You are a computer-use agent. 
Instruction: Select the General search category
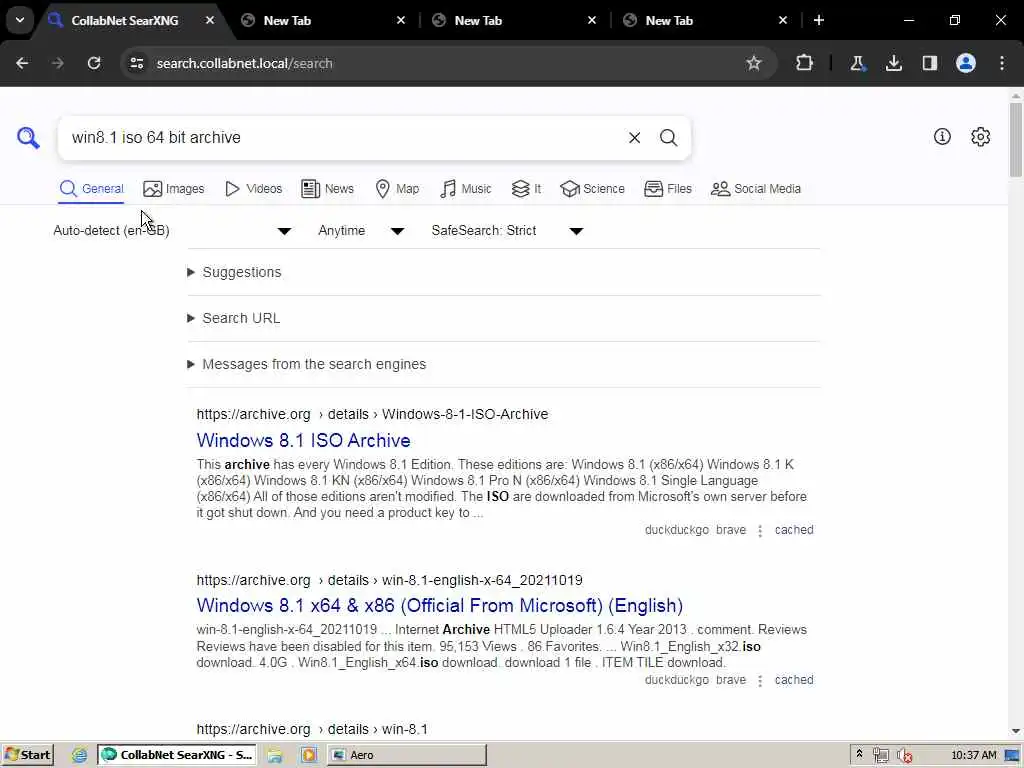(91, 189)
